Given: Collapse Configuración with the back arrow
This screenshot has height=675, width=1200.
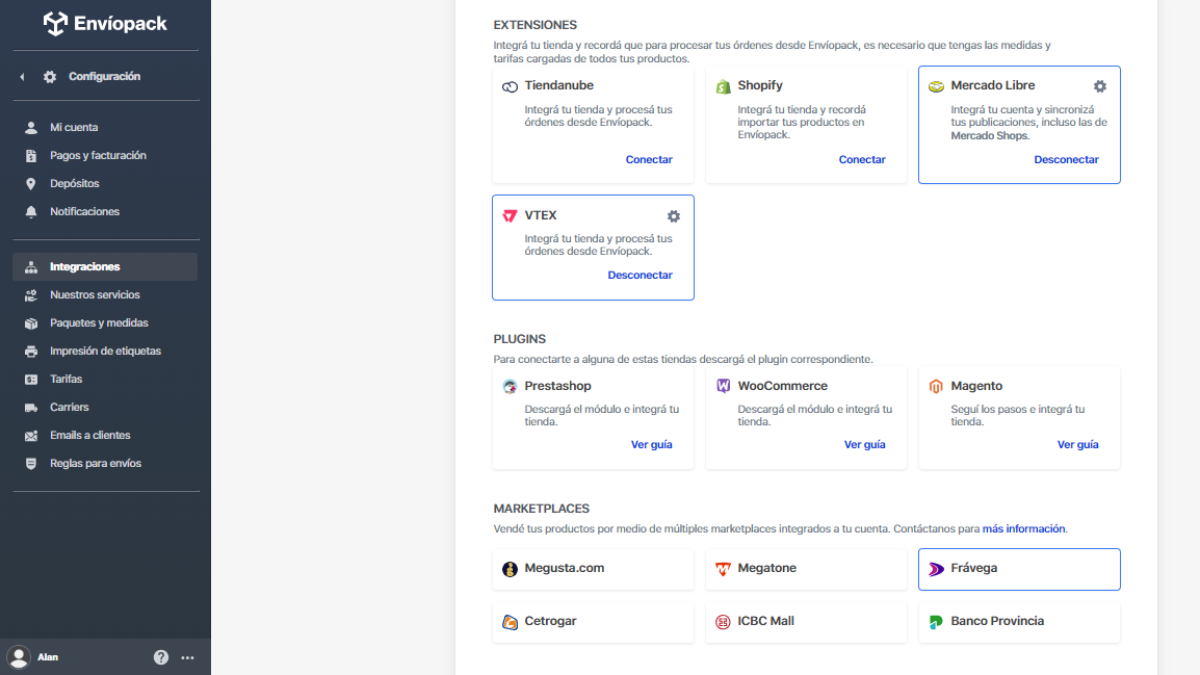Looking at the screenshot, I should (22, 77).
